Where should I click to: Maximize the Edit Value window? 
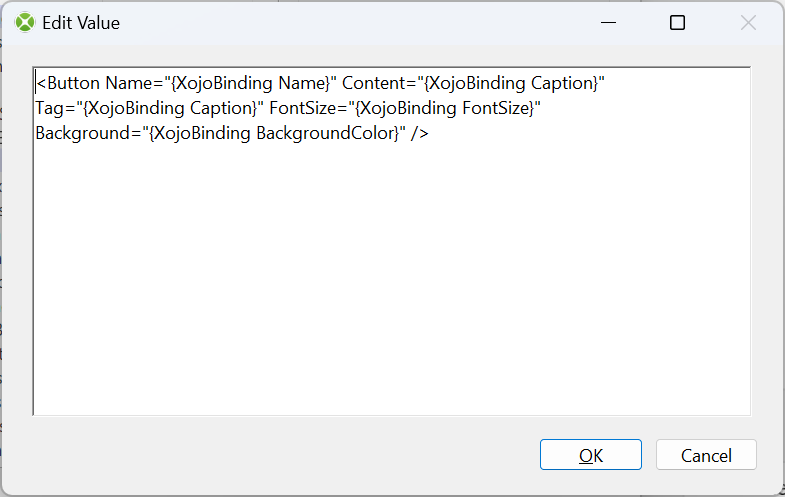pyautogui.click(x=677, y=23)
